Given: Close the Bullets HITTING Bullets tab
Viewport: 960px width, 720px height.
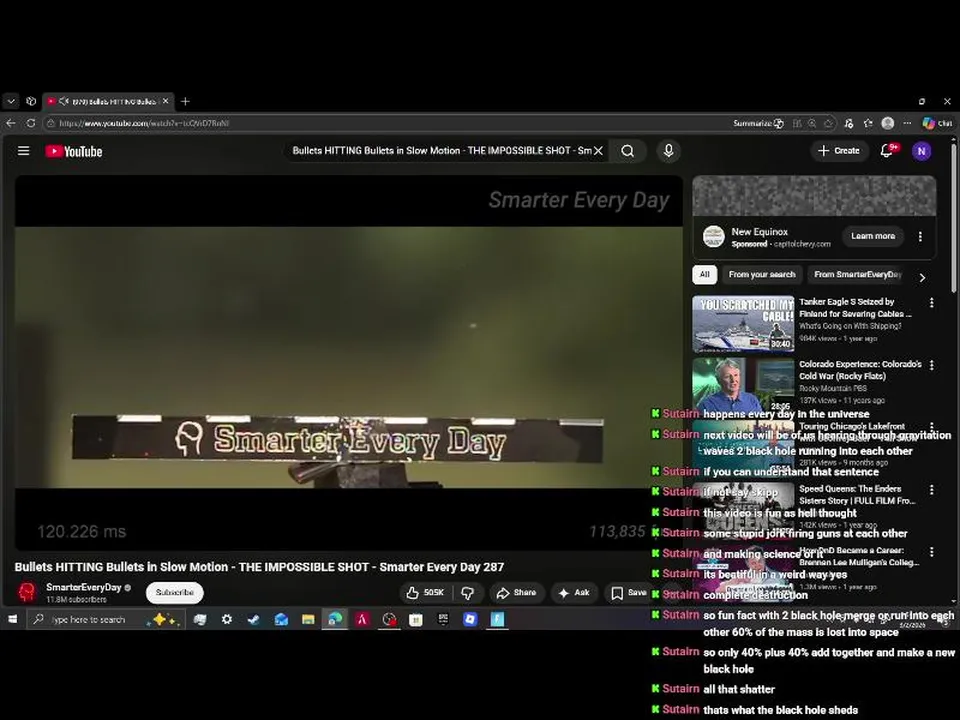Looking at the screenshot, I should (x=165, y=101).
